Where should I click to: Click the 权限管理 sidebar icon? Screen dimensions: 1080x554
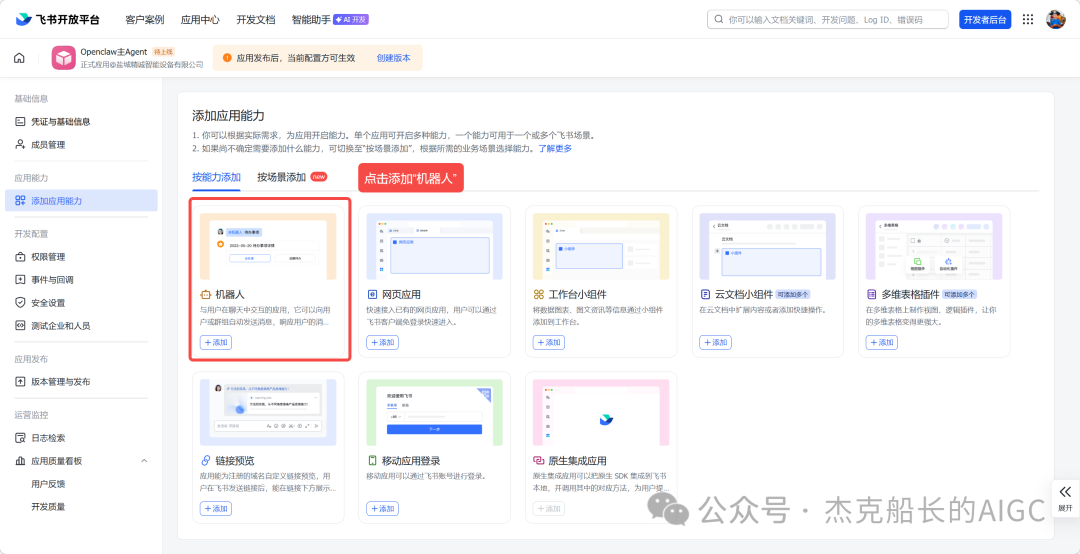coord(20,256)
